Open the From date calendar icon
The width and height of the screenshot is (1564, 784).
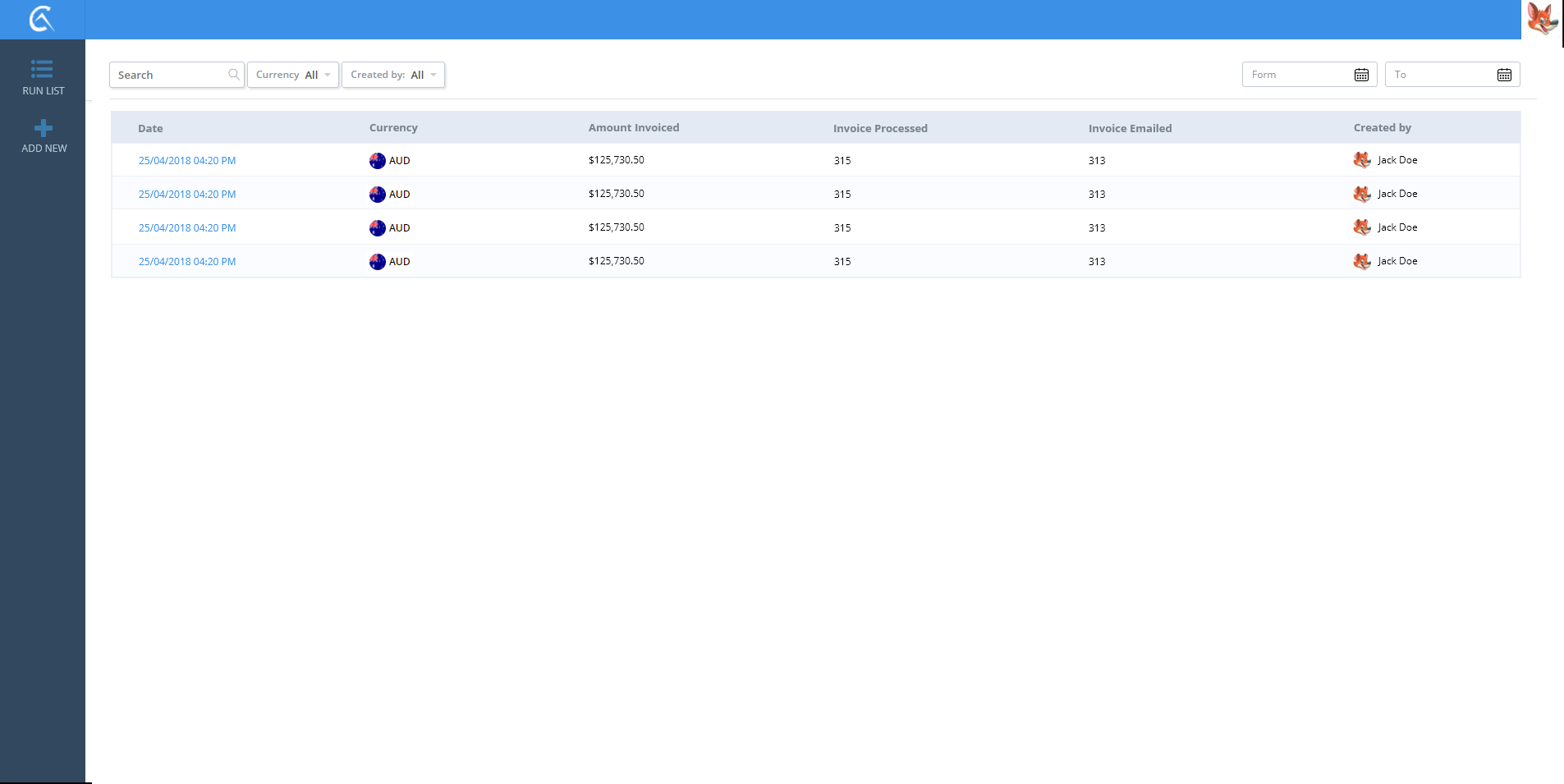click(1361, 75)
